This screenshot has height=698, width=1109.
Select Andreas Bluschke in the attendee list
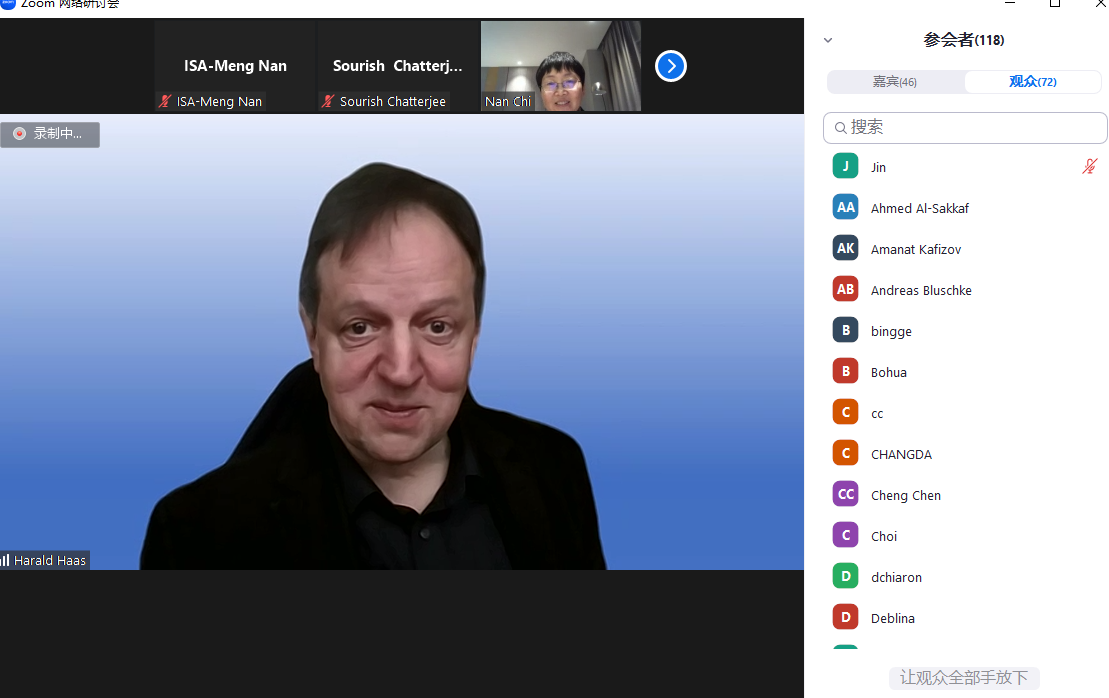[921, 290]
